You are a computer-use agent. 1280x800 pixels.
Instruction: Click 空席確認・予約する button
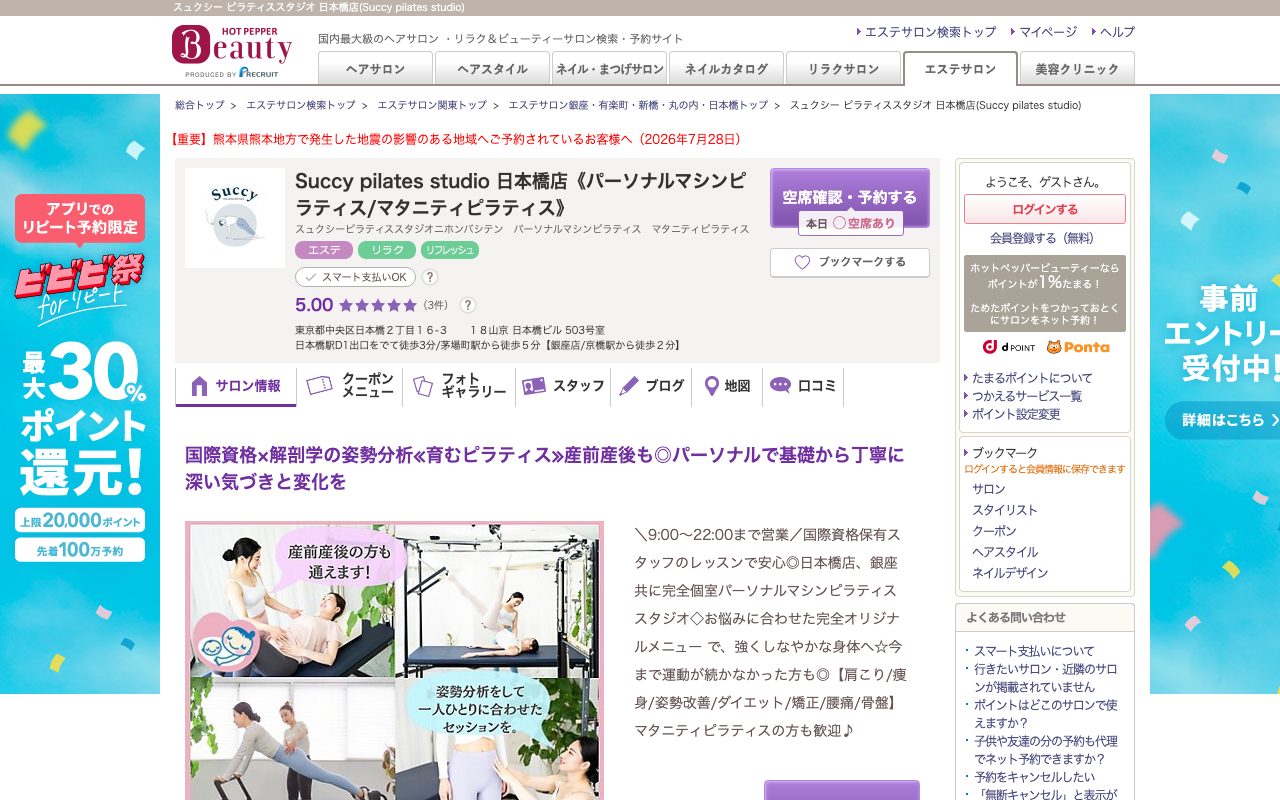[x=850, y=198]
